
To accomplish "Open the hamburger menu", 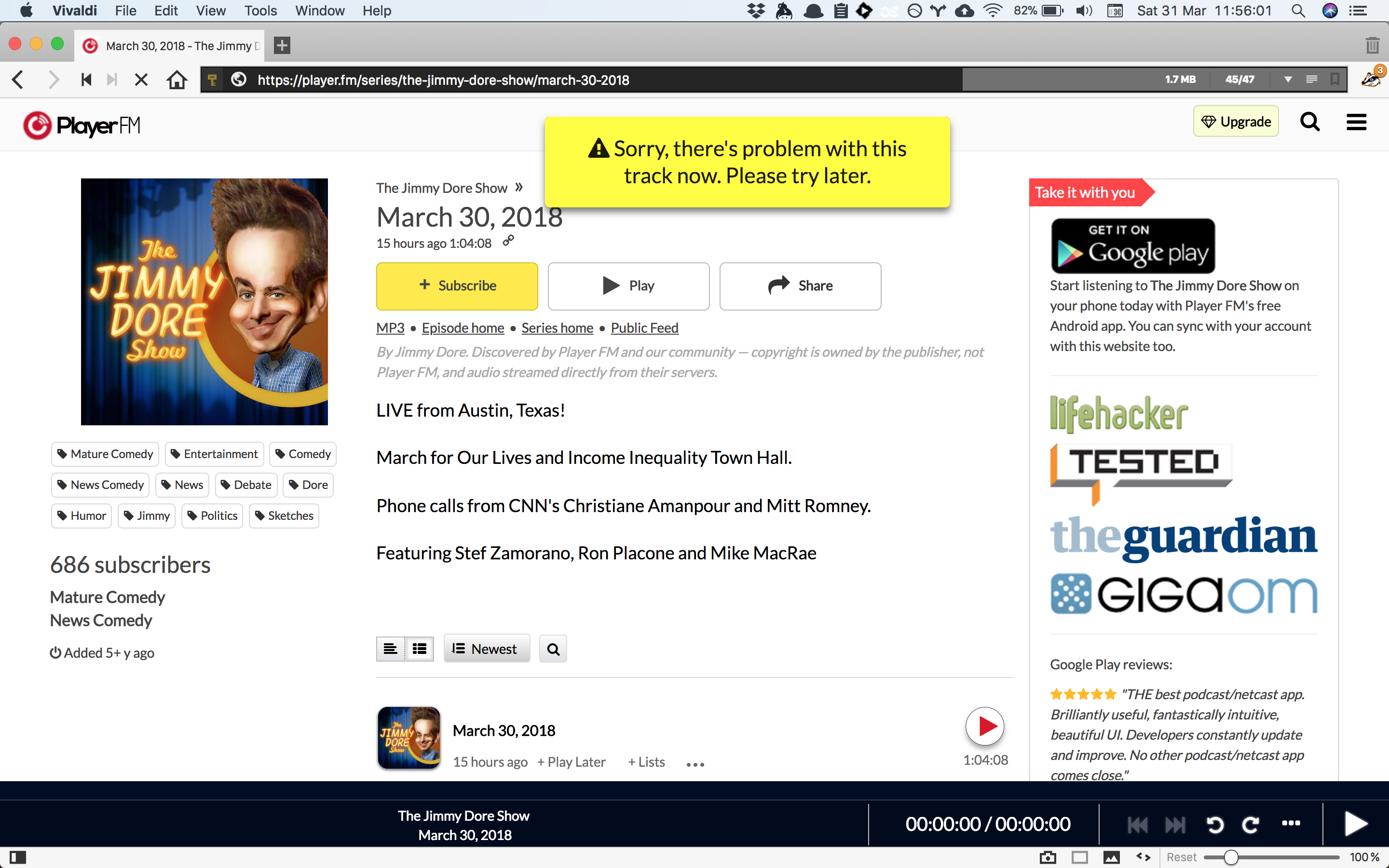I will pyautogui.click(x=1356, y=122).
